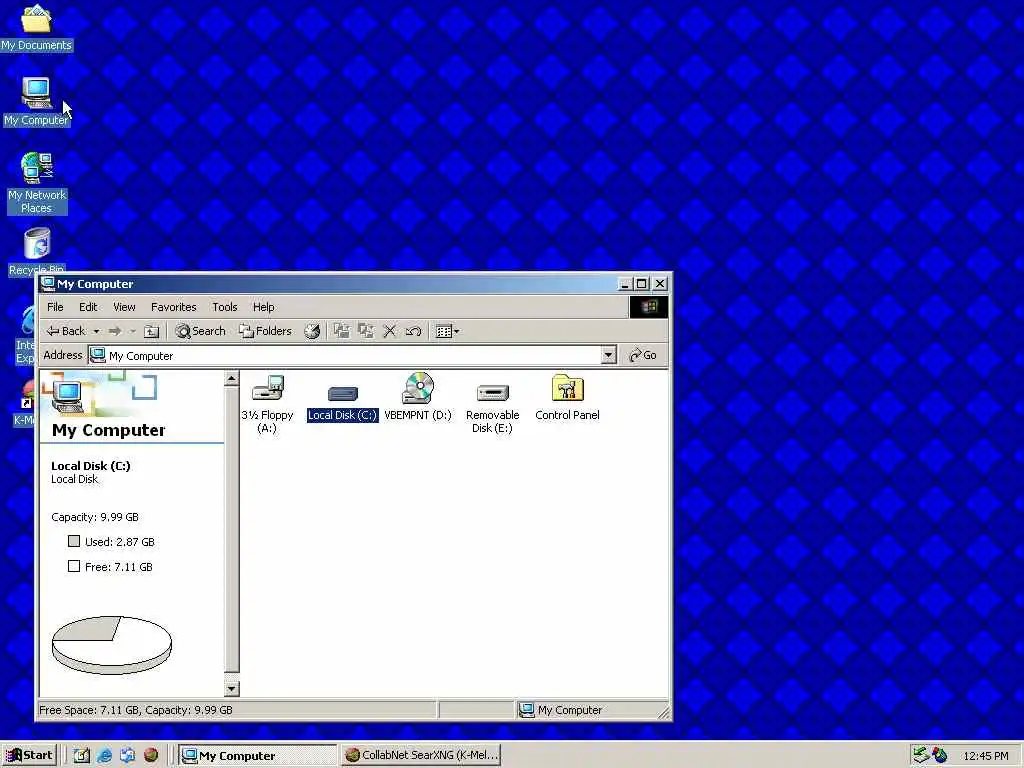Open the Favorites menu
This screenshot has width=1024, height=768.
tap(173, 307)
